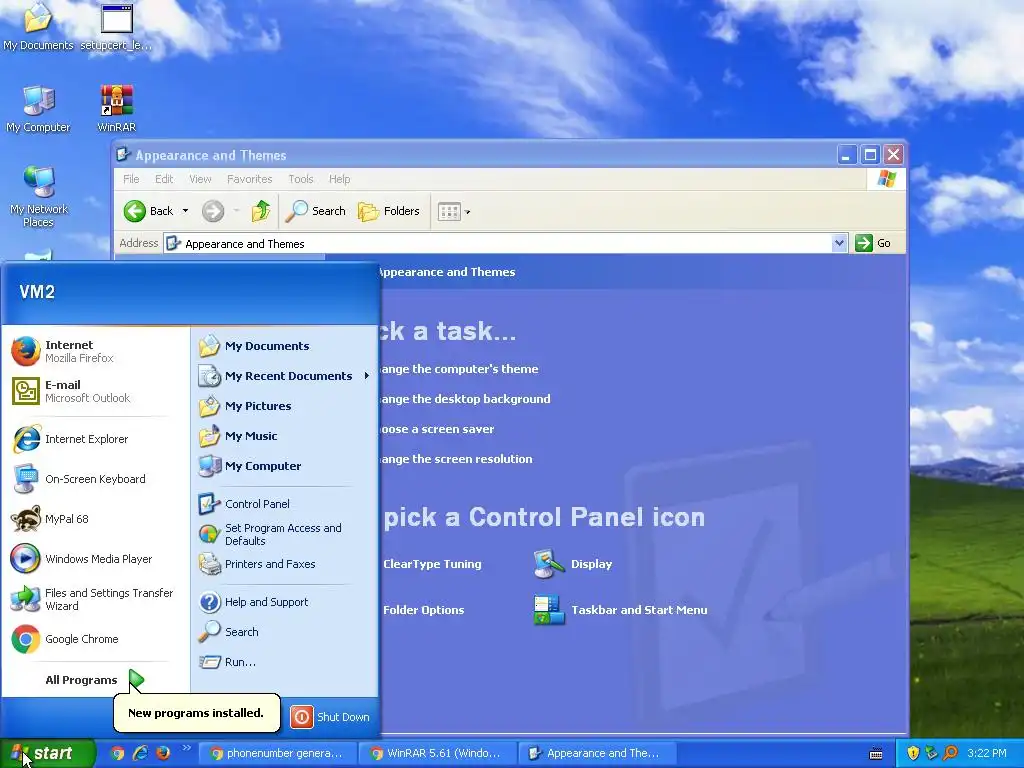
Task: Select the setupcert desktop file icon
Action: [116, 27]
